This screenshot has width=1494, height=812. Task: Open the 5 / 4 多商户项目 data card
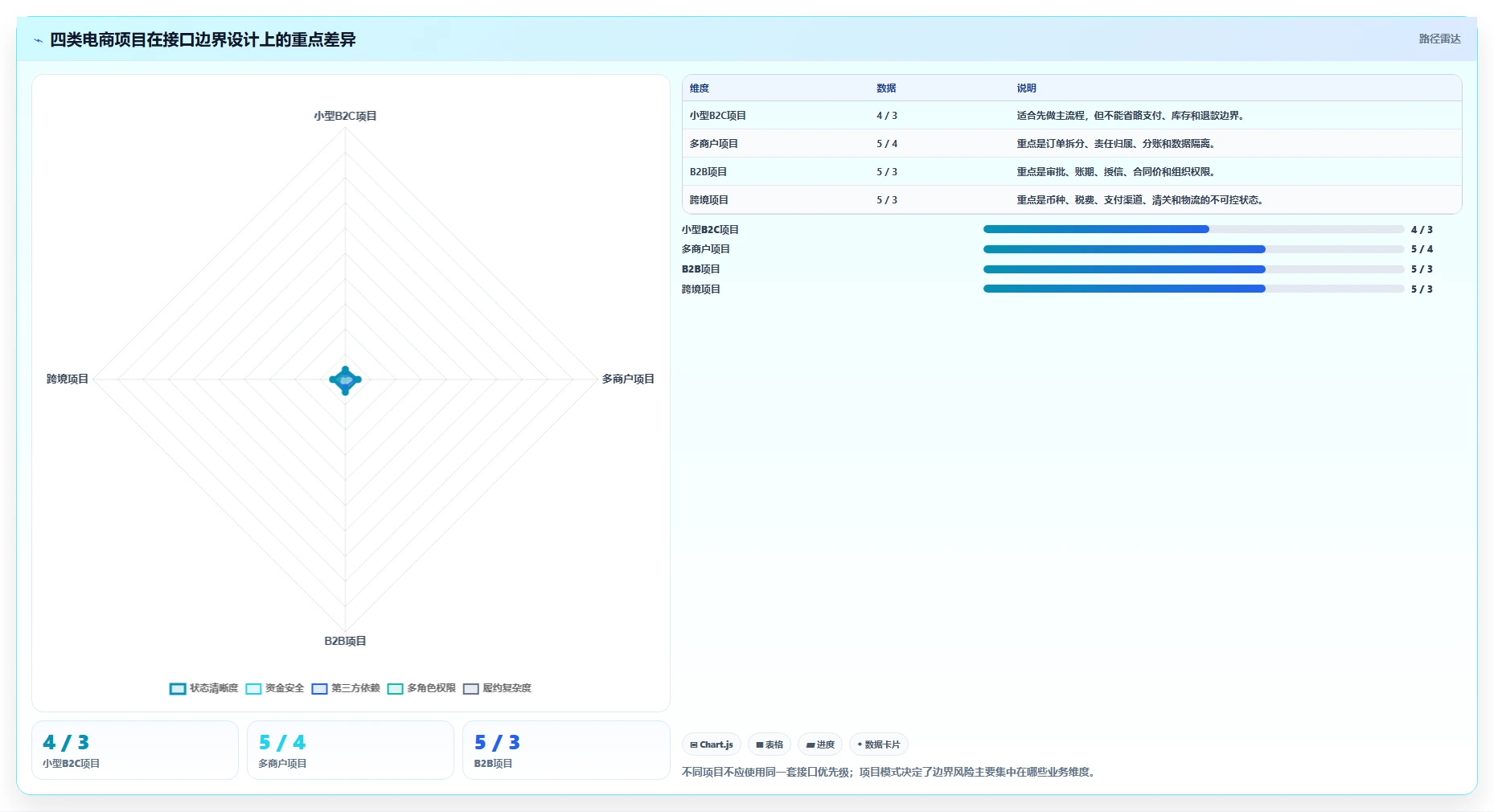(x=351, y=750)
